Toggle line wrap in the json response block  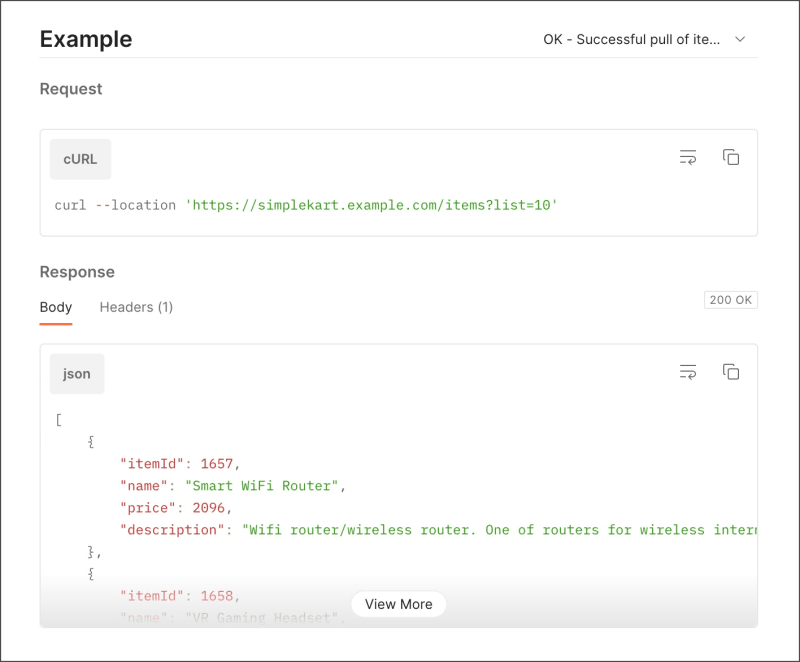[x=688, y=373]
